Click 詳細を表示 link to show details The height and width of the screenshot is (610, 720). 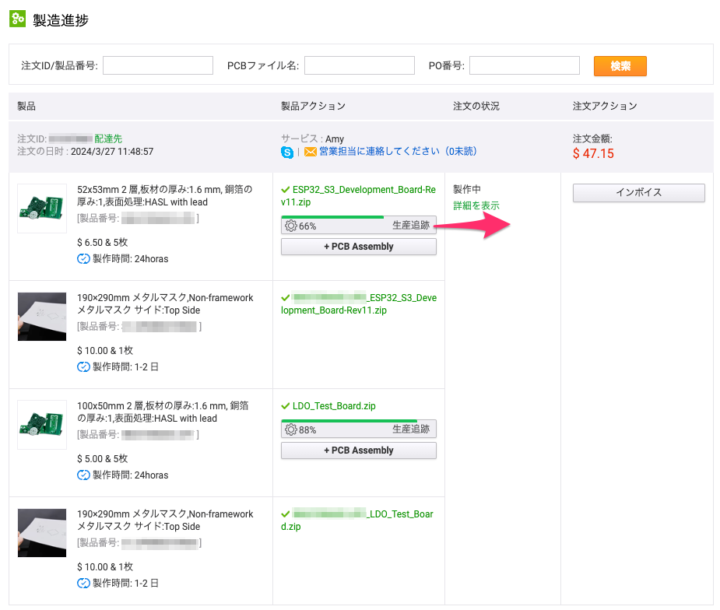click(x=476, y=206)
